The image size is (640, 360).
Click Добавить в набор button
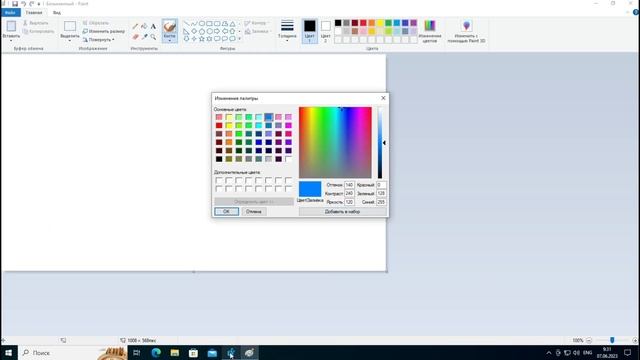click(x=342, y=211)
